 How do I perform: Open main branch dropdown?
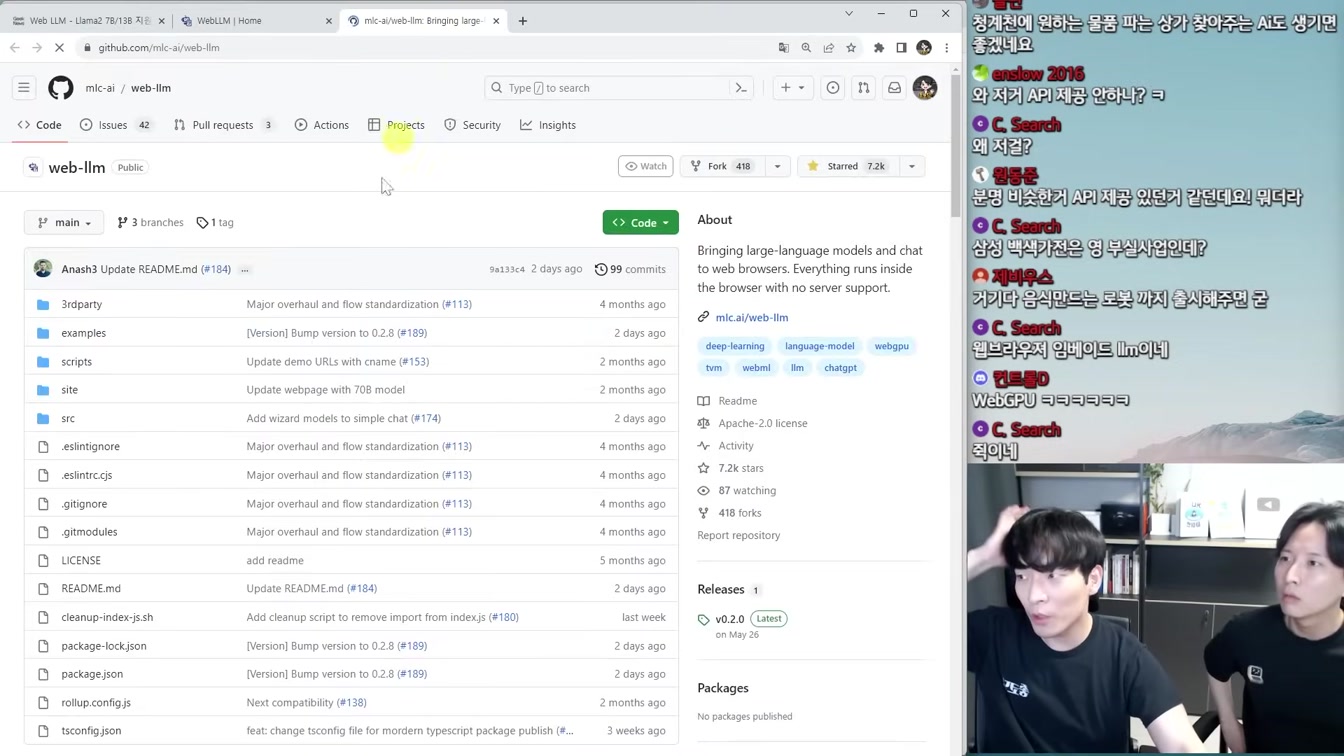click(x=64, y=222)
